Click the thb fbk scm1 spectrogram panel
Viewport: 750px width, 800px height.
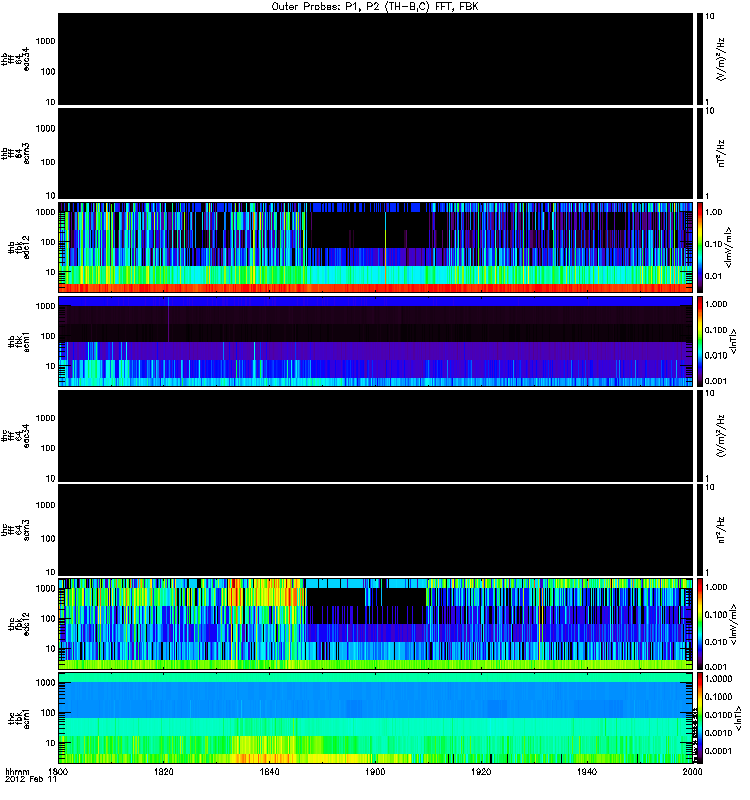(x=375, y=340)
